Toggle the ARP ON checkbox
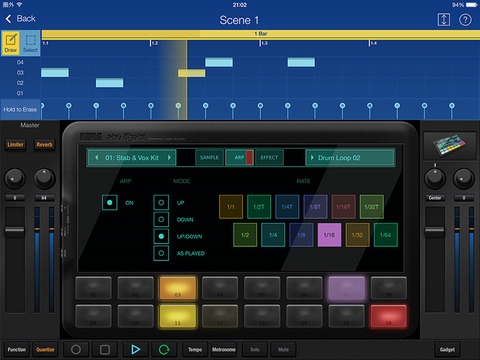 click(x=110, y=202)
